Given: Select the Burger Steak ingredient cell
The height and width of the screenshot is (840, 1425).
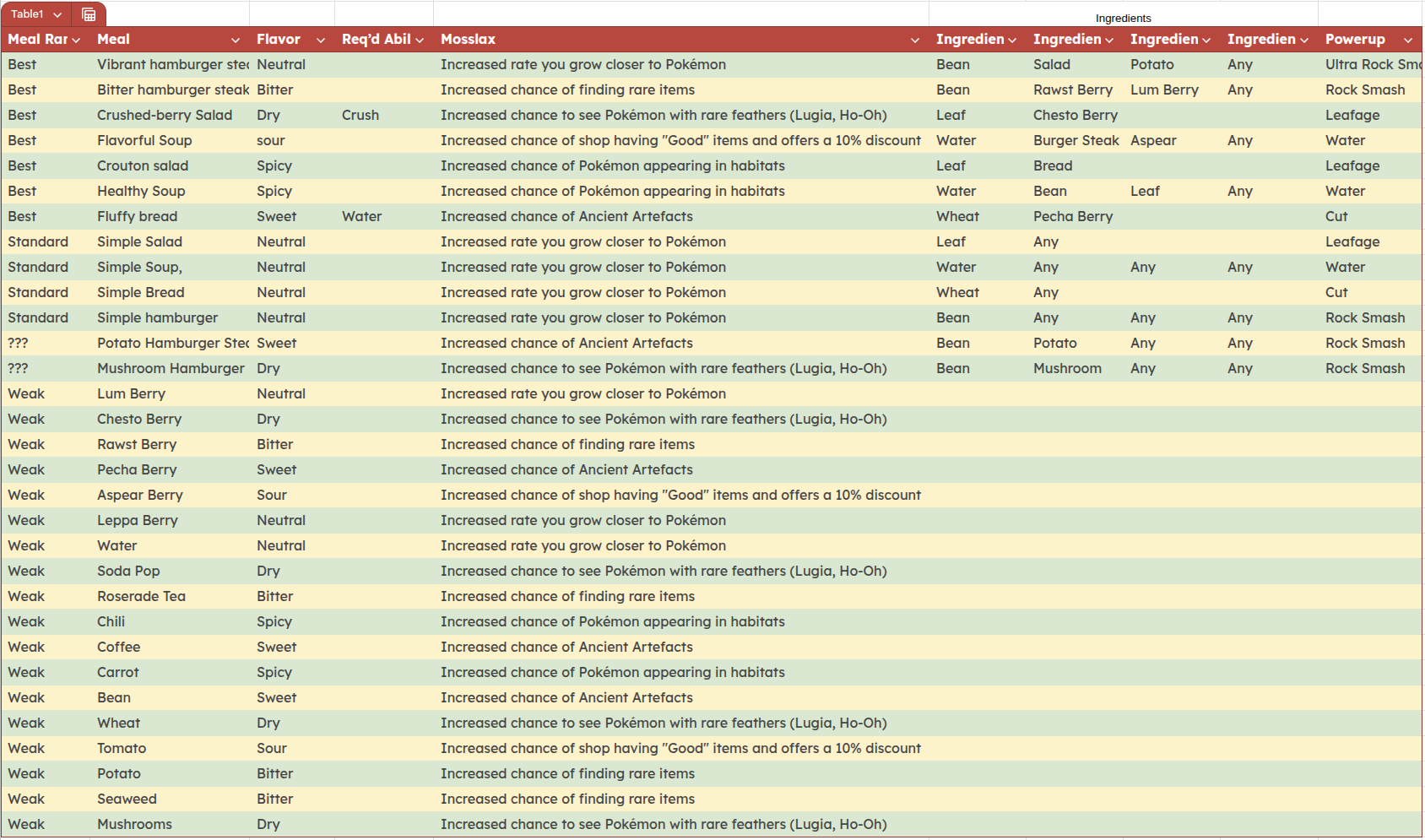Looking at the screenshot, I should click(x=1075, y=140).
